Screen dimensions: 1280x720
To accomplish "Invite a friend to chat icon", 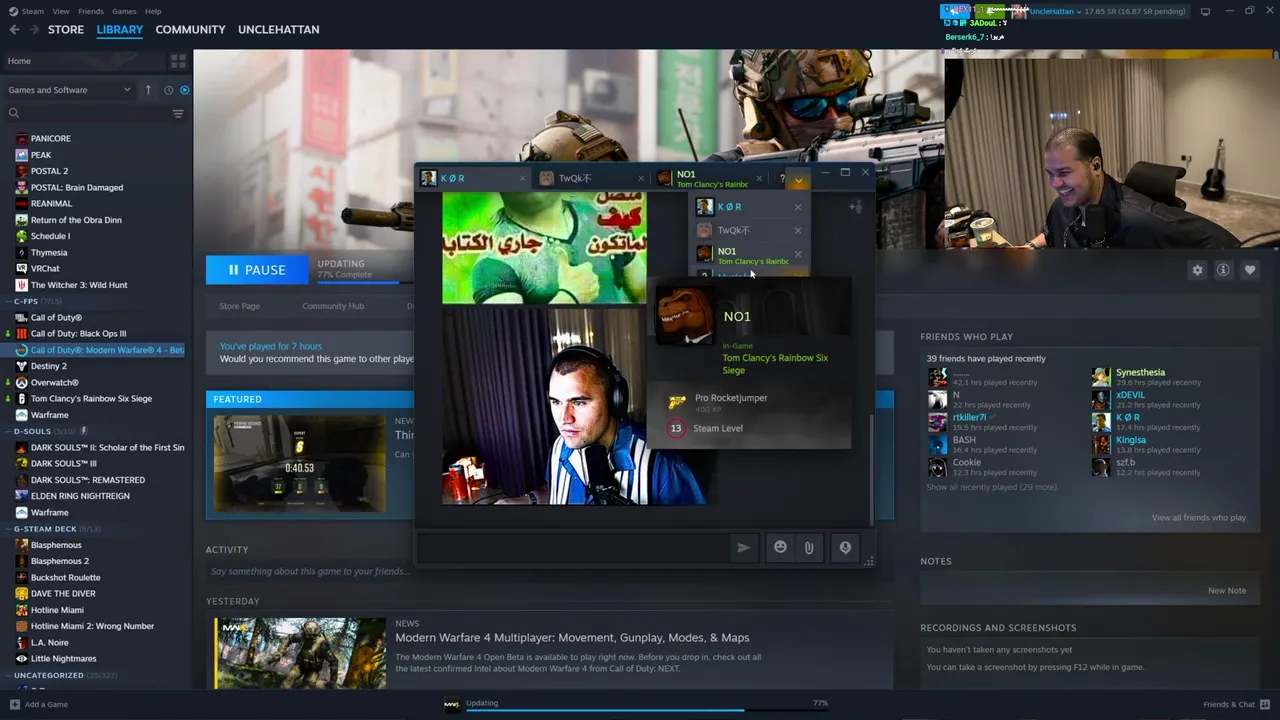I will [855, 207].
